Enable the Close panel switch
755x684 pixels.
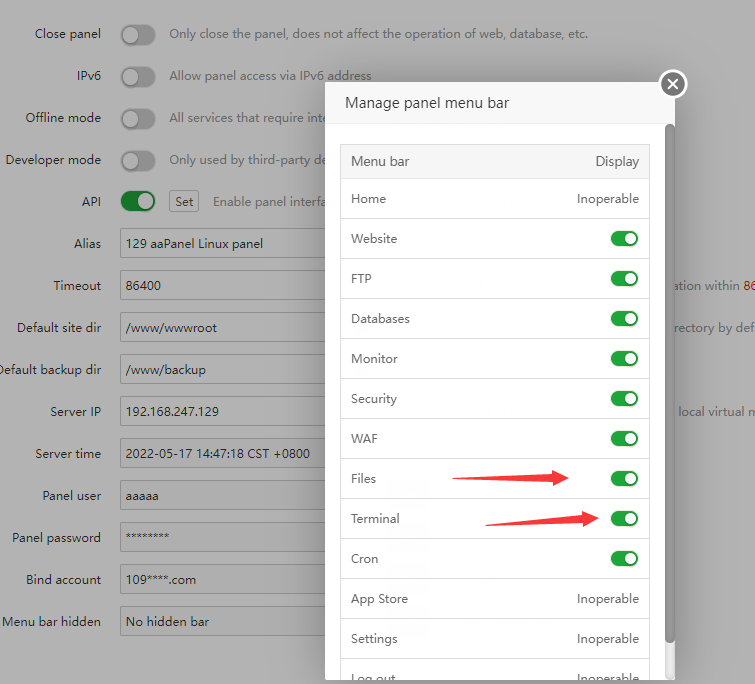pos(138,35)
